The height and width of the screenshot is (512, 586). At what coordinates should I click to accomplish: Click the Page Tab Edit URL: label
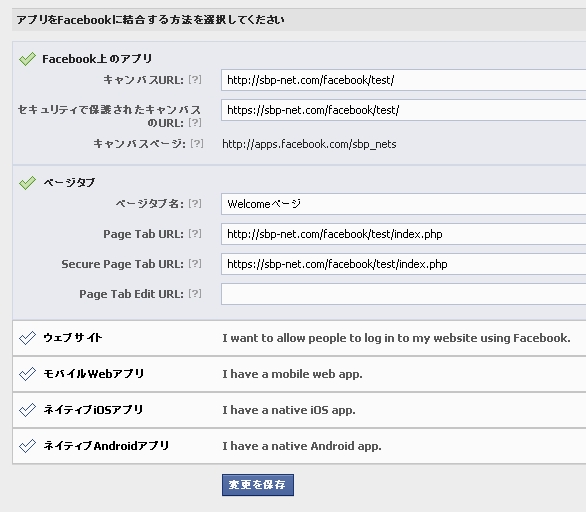132,294
